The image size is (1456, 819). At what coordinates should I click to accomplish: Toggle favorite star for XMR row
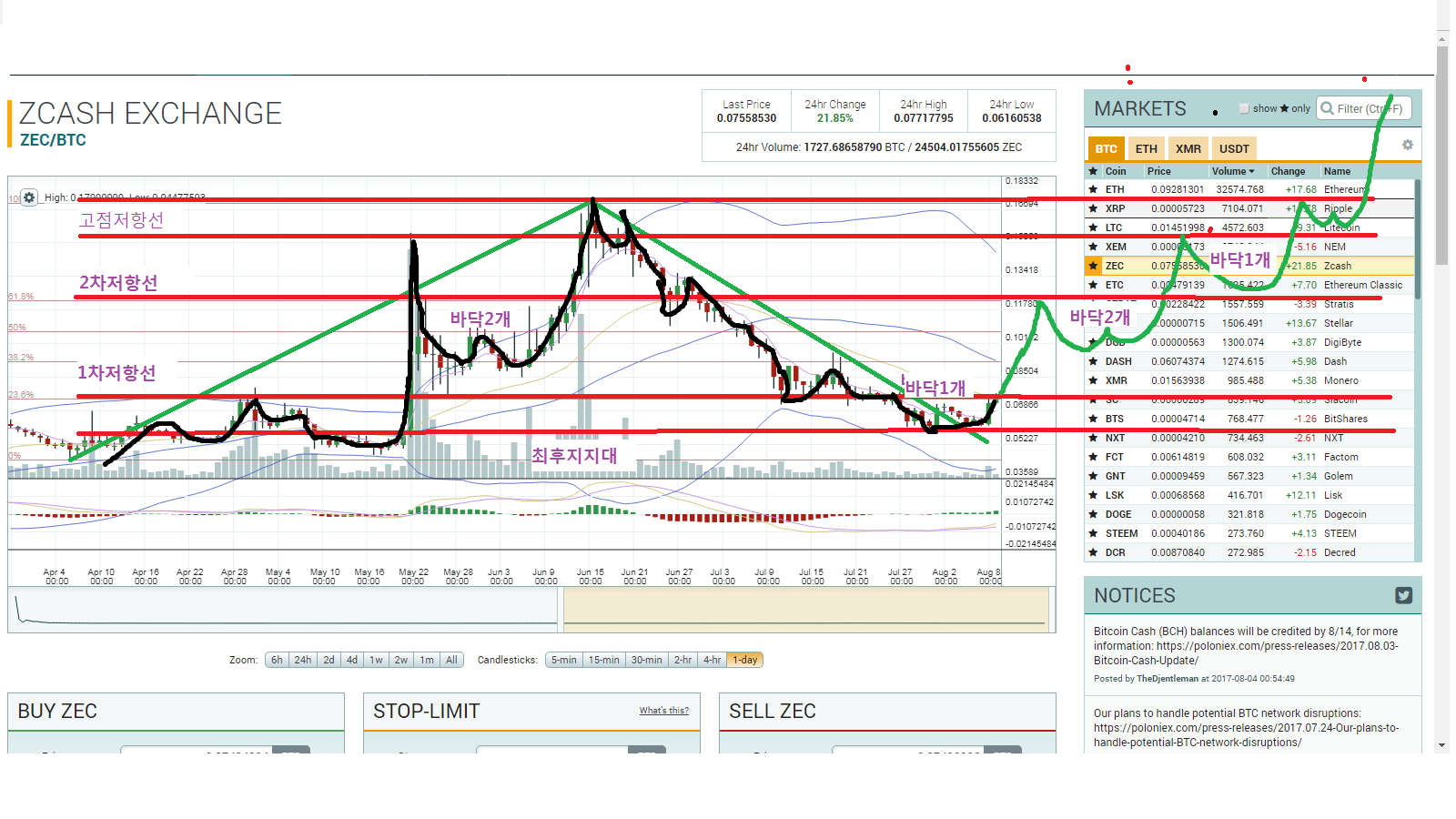[x=1094, y=380]
